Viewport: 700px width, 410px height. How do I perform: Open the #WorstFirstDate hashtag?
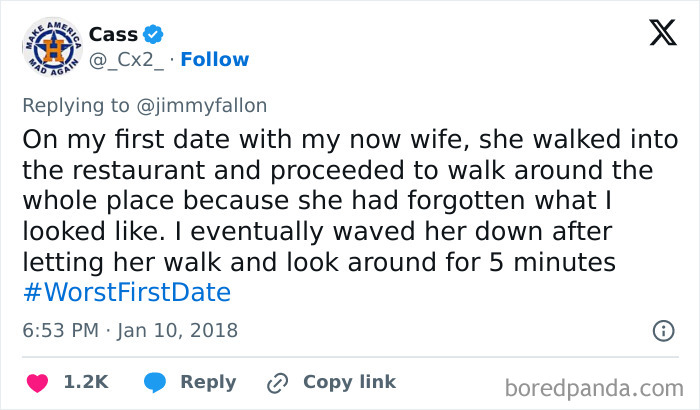pos(126,293)
